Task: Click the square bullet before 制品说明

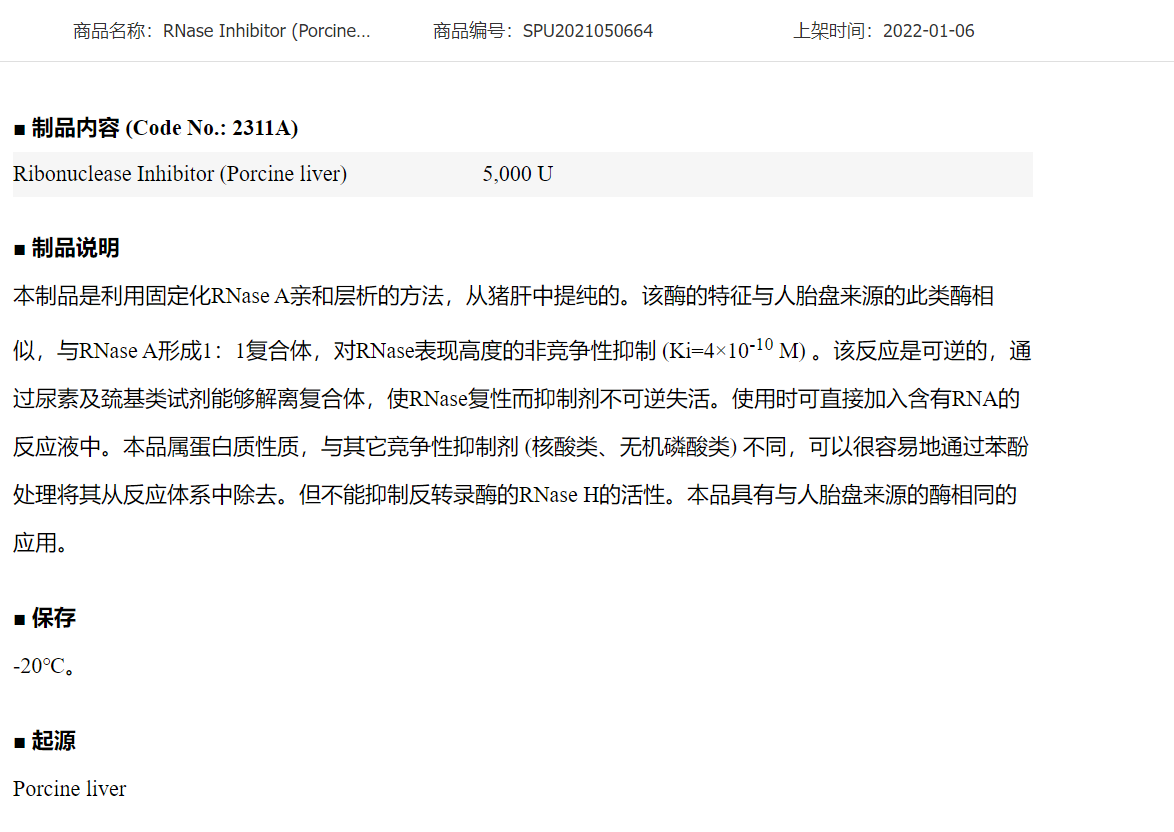Action: pos(19,249)
